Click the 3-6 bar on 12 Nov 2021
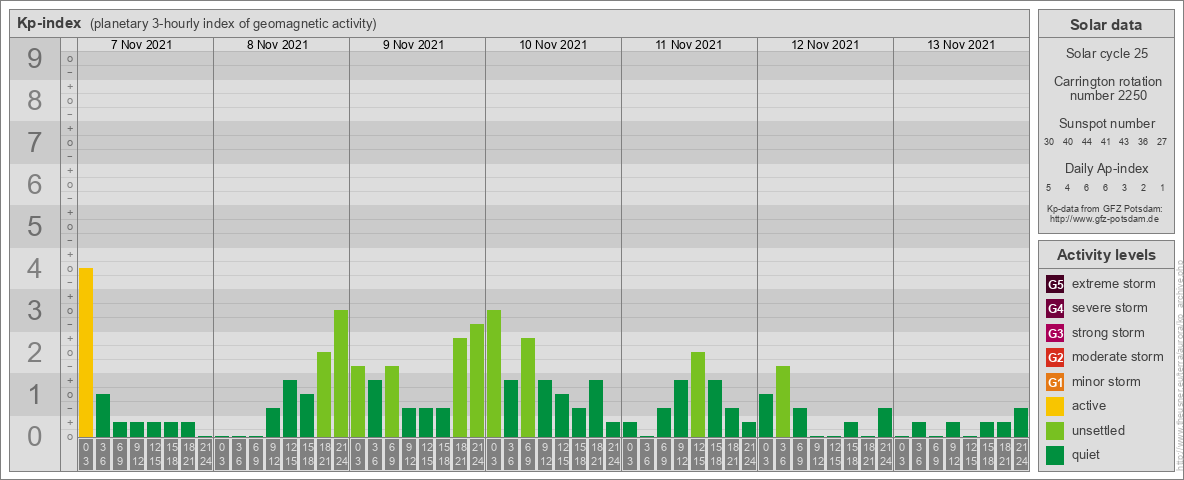1184x480 pixels. (x=782, y=402)
